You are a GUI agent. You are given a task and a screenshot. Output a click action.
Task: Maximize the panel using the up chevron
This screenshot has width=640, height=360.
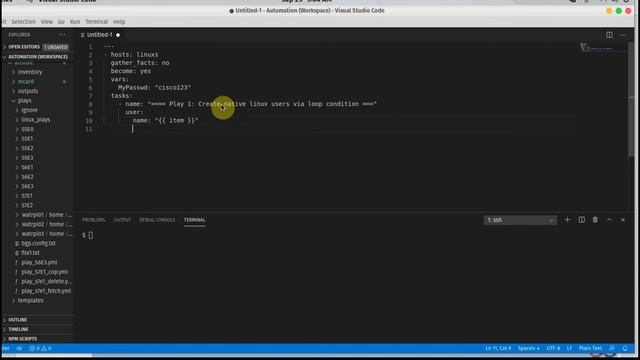pyautogui.click(x=609, y=220)
